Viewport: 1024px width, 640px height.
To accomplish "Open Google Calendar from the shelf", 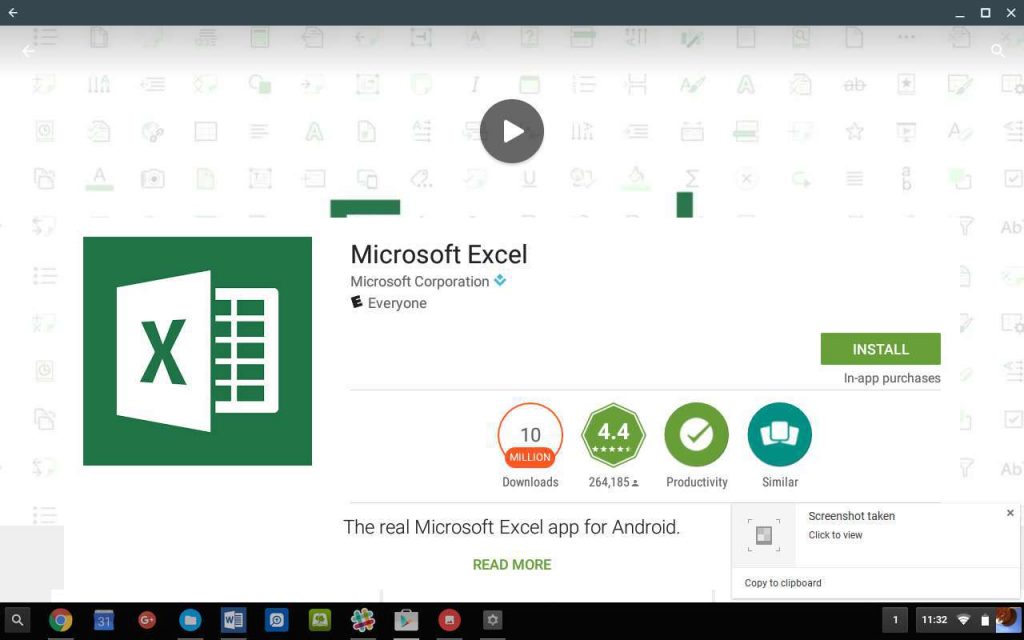I will pos(103,620).
